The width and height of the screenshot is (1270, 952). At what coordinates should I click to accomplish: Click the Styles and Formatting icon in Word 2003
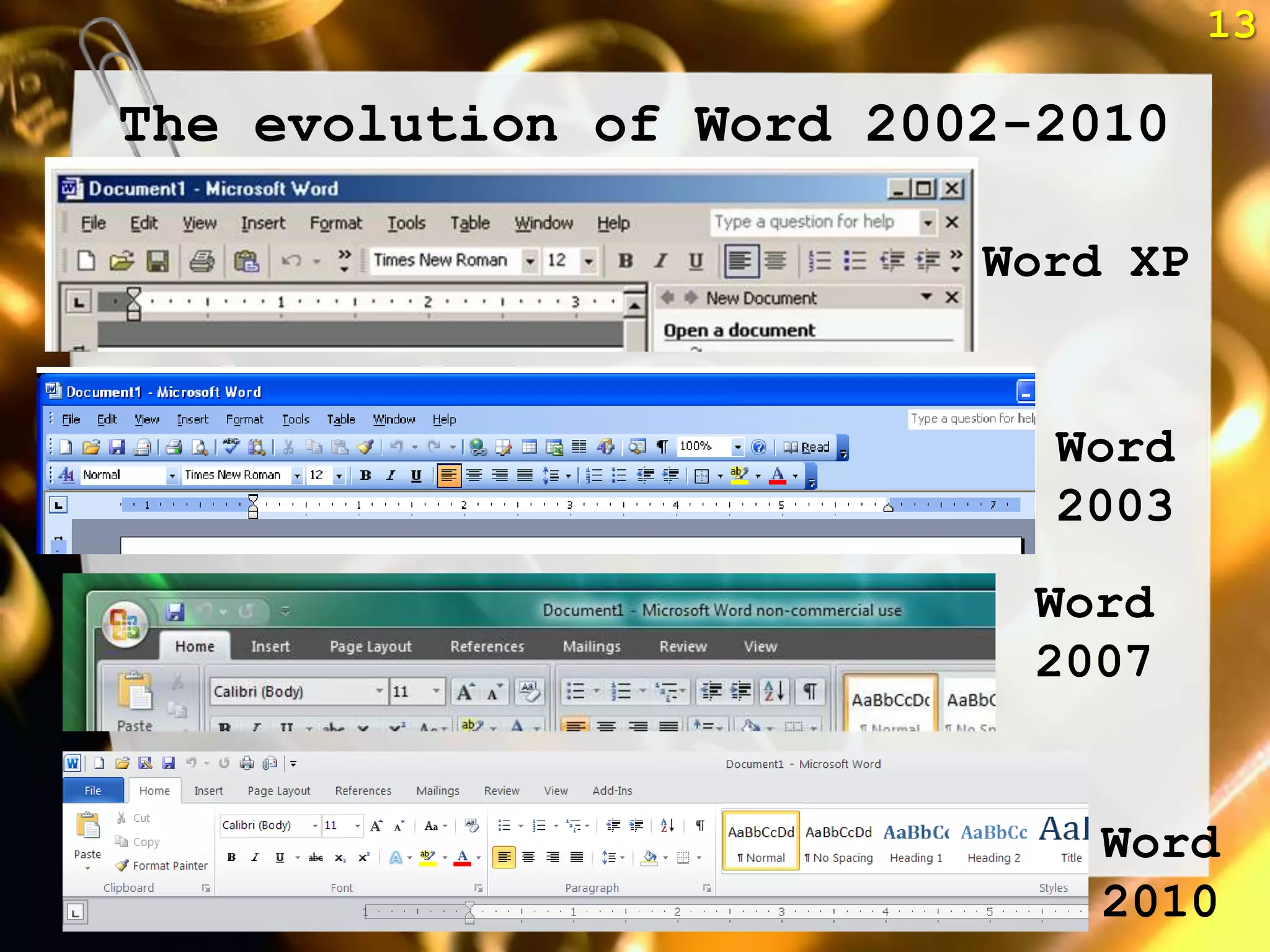coord(66,475)
